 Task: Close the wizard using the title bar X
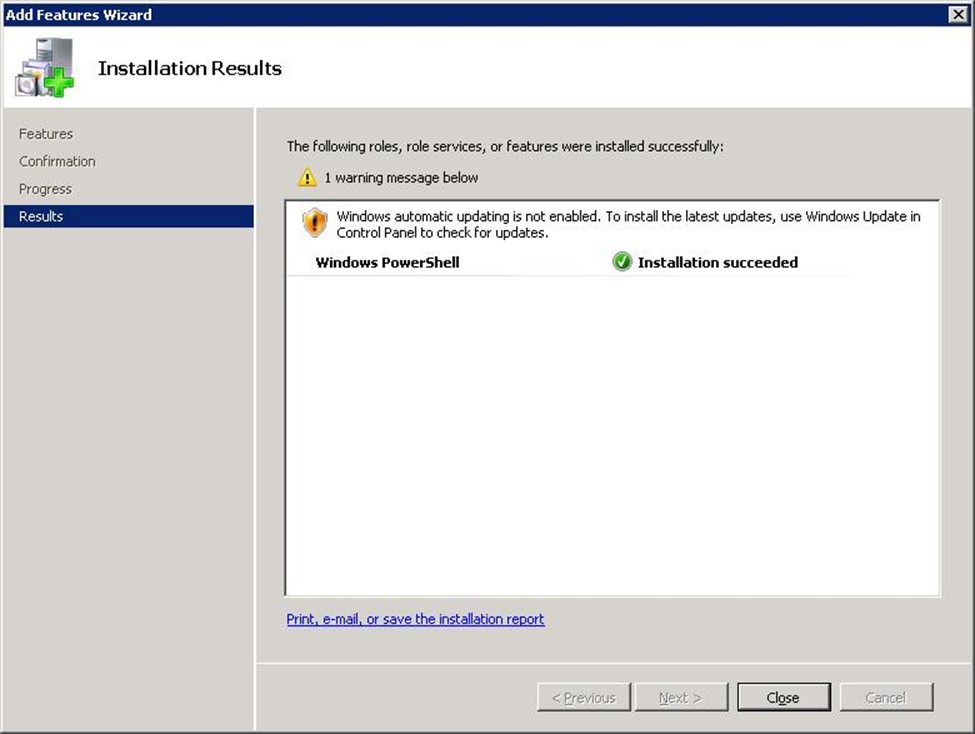click(957, 14)
